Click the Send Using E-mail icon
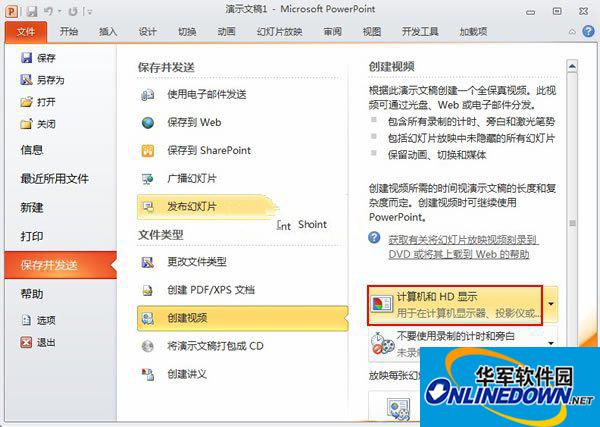The height and width of the screenshot is (427, 600). tap(148, 95)
